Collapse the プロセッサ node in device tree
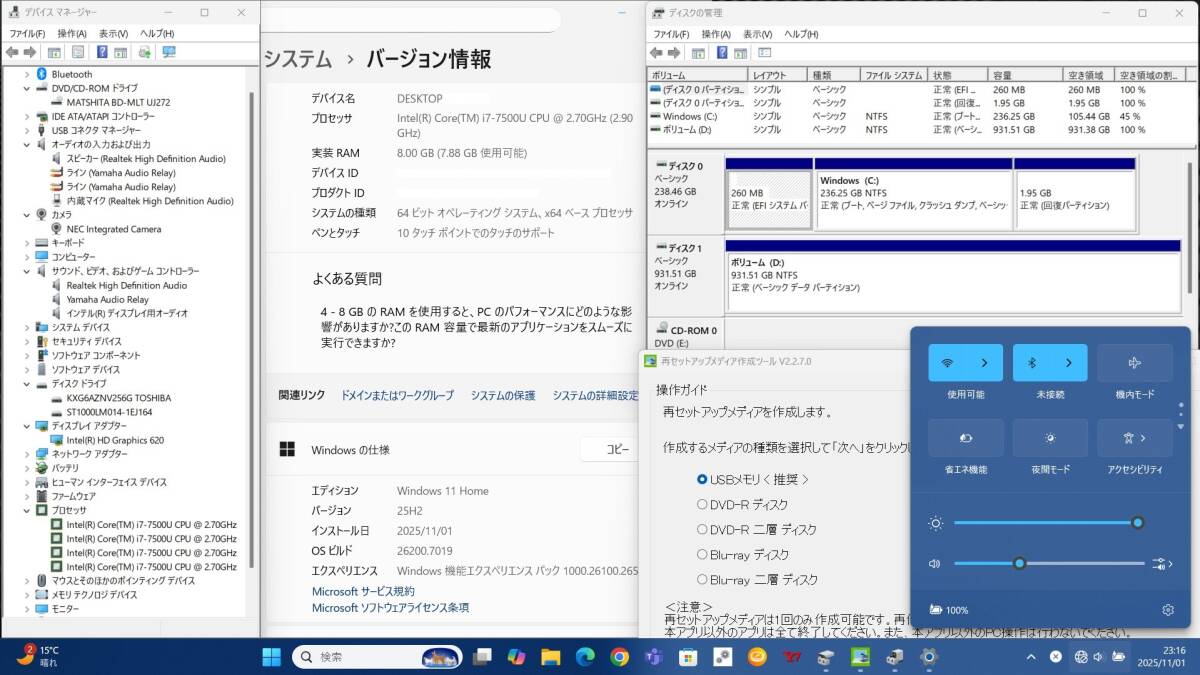1200x675 pixels. 28,510
